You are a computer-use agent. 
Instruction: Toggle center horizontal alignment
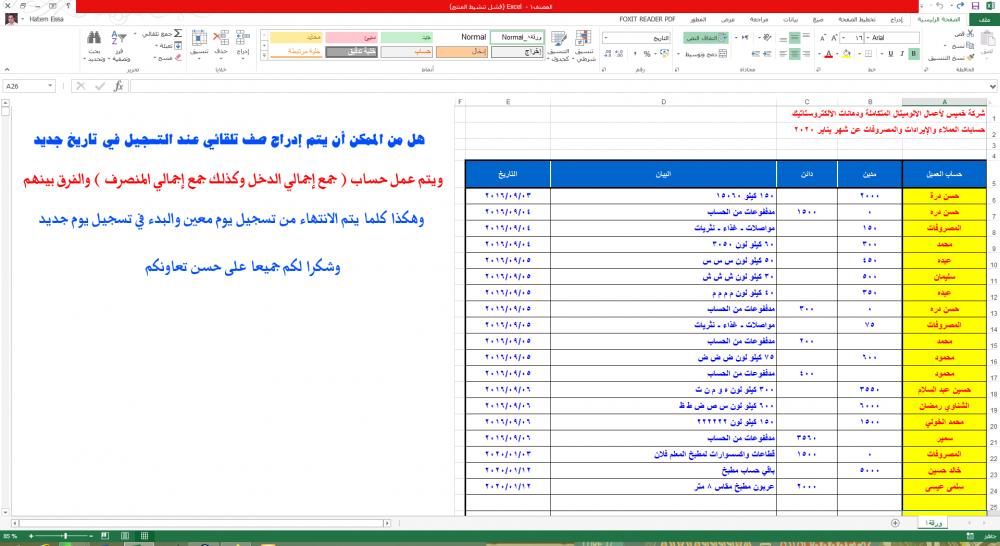click(x=795, y=54)
